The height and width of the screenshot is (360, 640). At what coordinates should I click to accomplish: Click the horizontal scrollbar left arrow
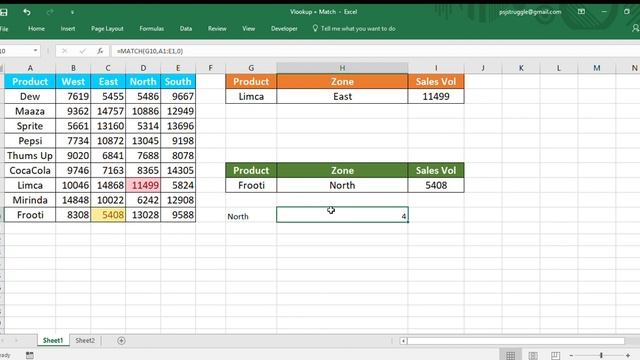pyautogui.click(x=403, y=341)
